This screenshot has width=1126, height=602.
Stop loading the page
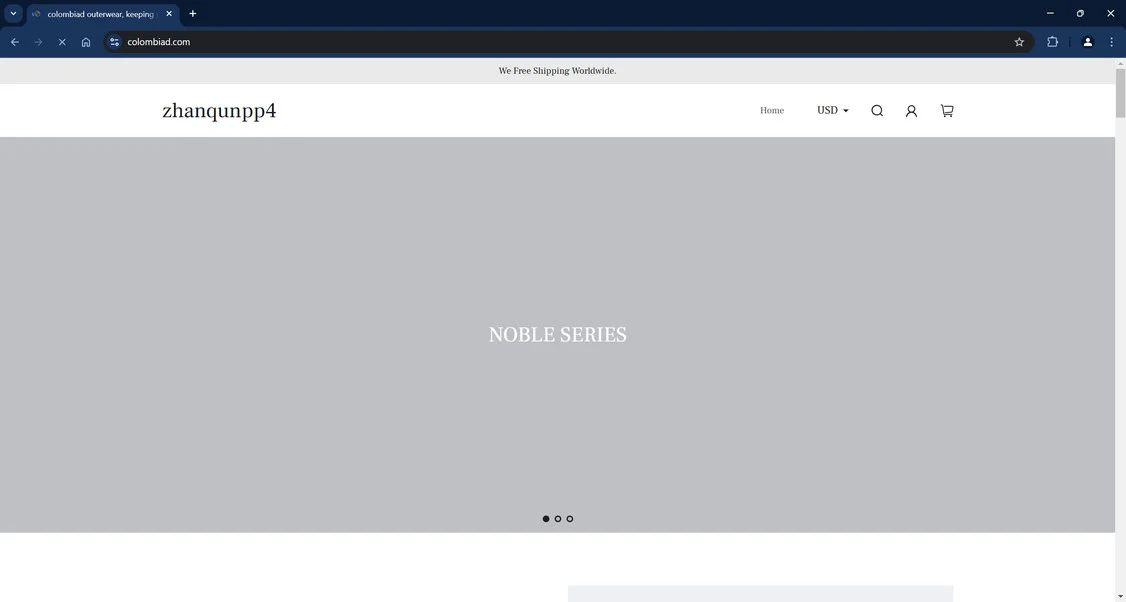(62, 42)
